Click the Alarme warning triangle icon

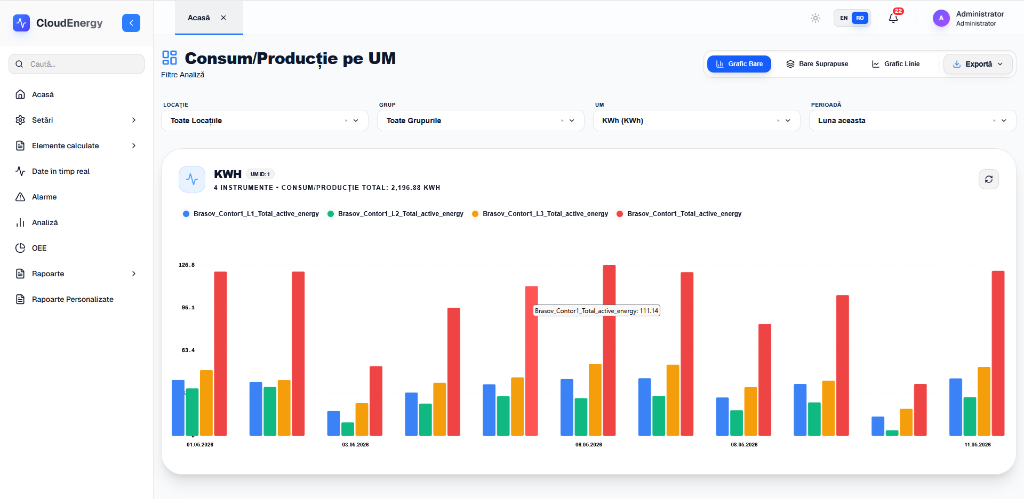20,197
